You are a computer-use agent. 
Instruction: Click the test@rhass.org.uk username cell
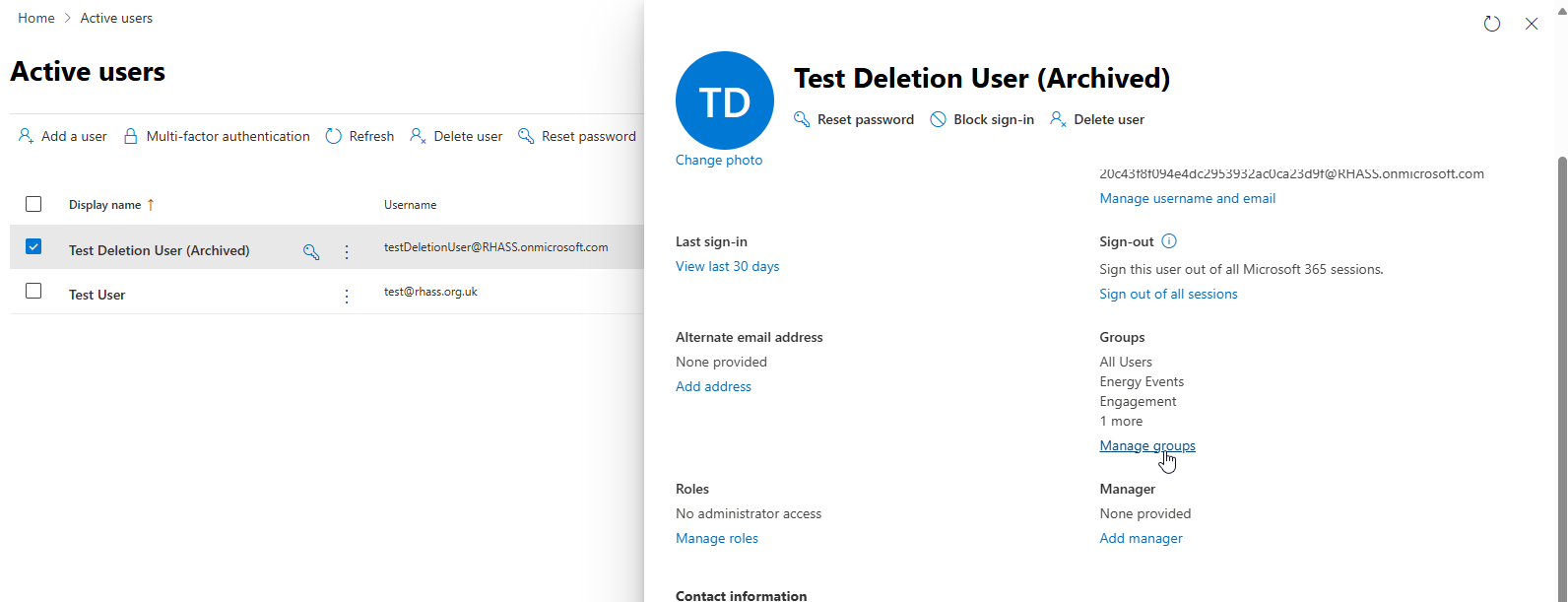pos(431,292)
